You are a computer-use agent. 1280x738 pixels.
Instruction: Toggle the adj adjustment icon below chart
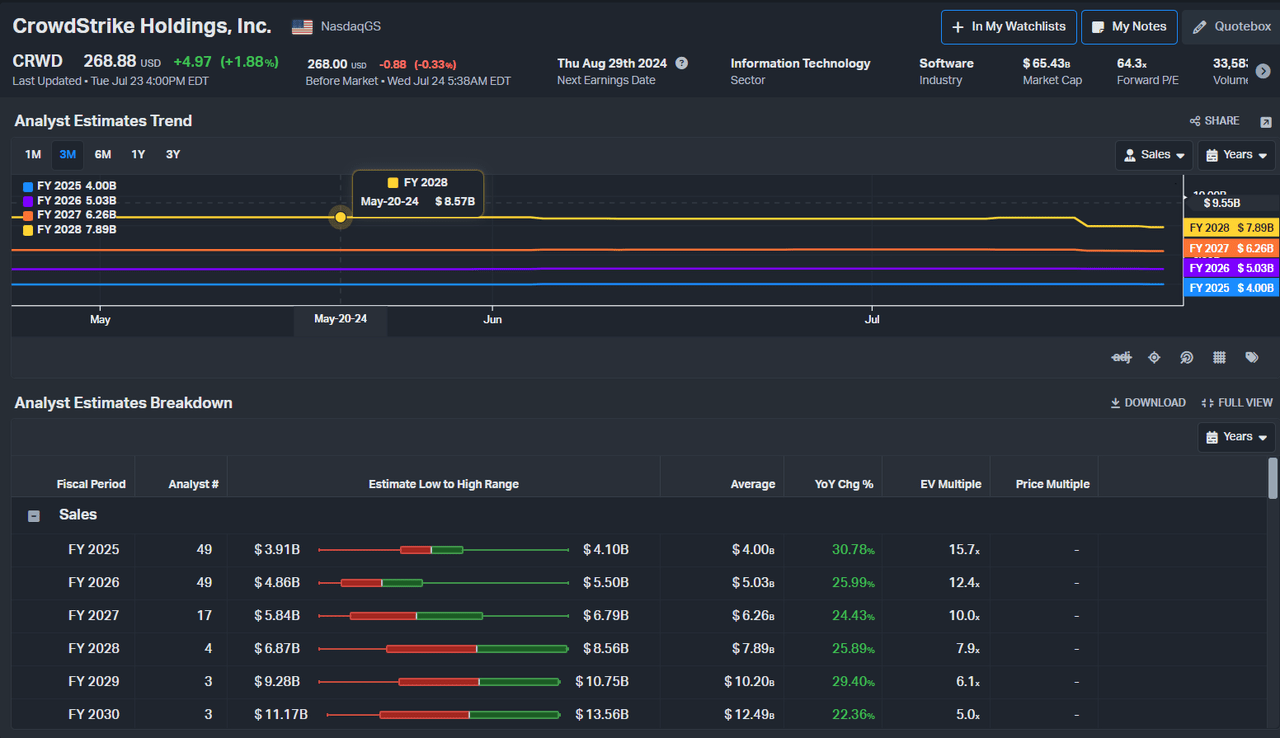tap(1121, 357)
